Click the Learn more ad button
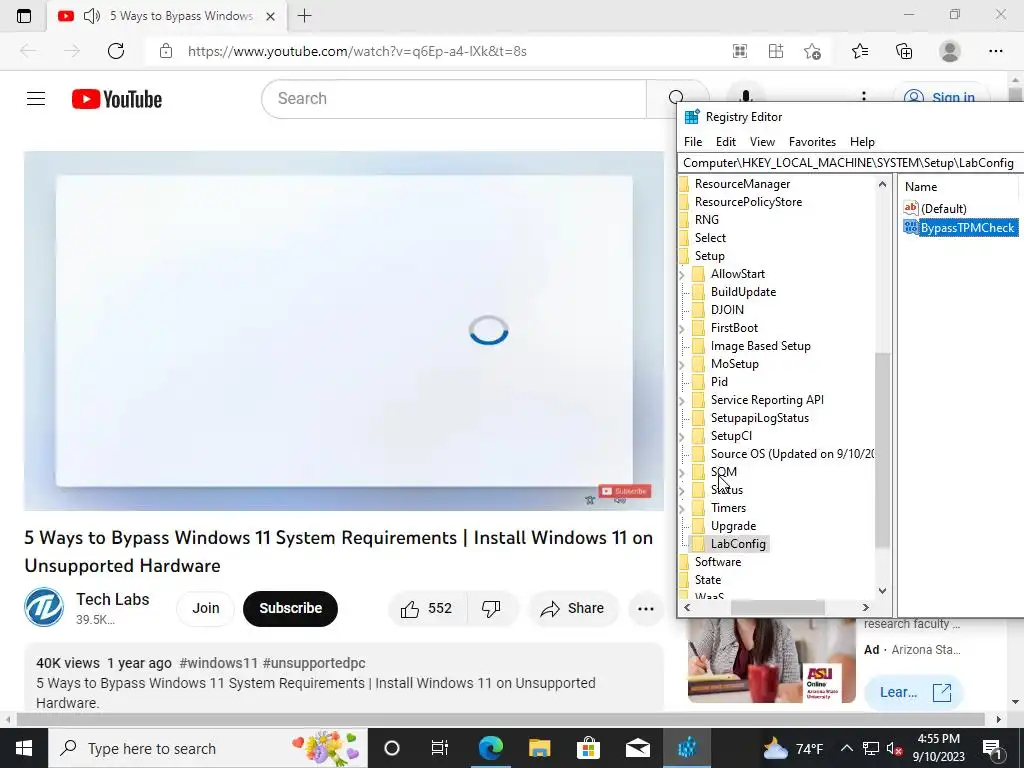1024x768 pixels. pos(912,692)
